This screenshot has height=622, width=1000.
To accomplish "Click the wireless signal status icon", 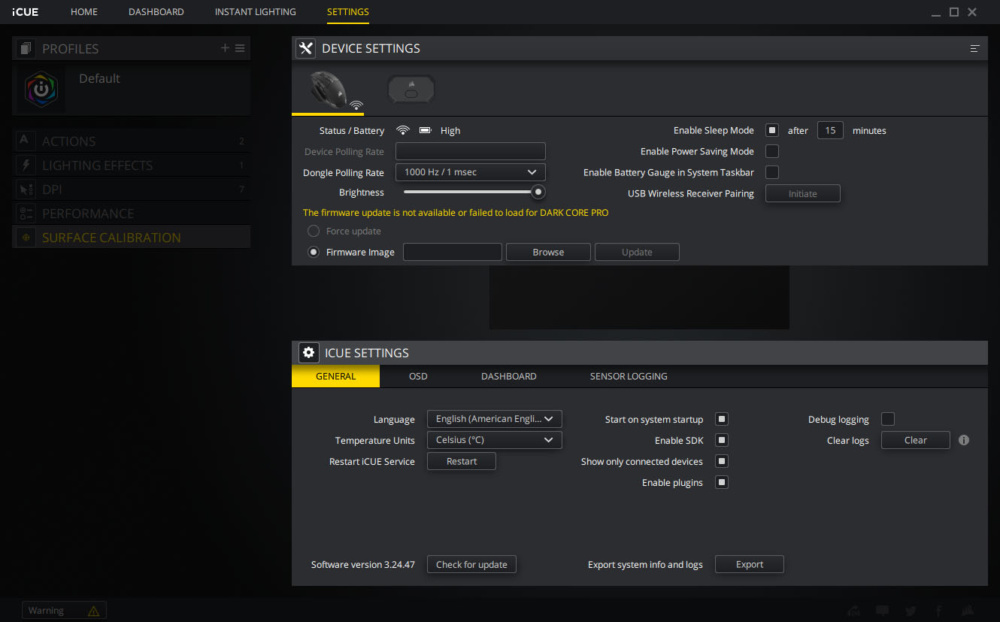I will [x=402, y=130].
